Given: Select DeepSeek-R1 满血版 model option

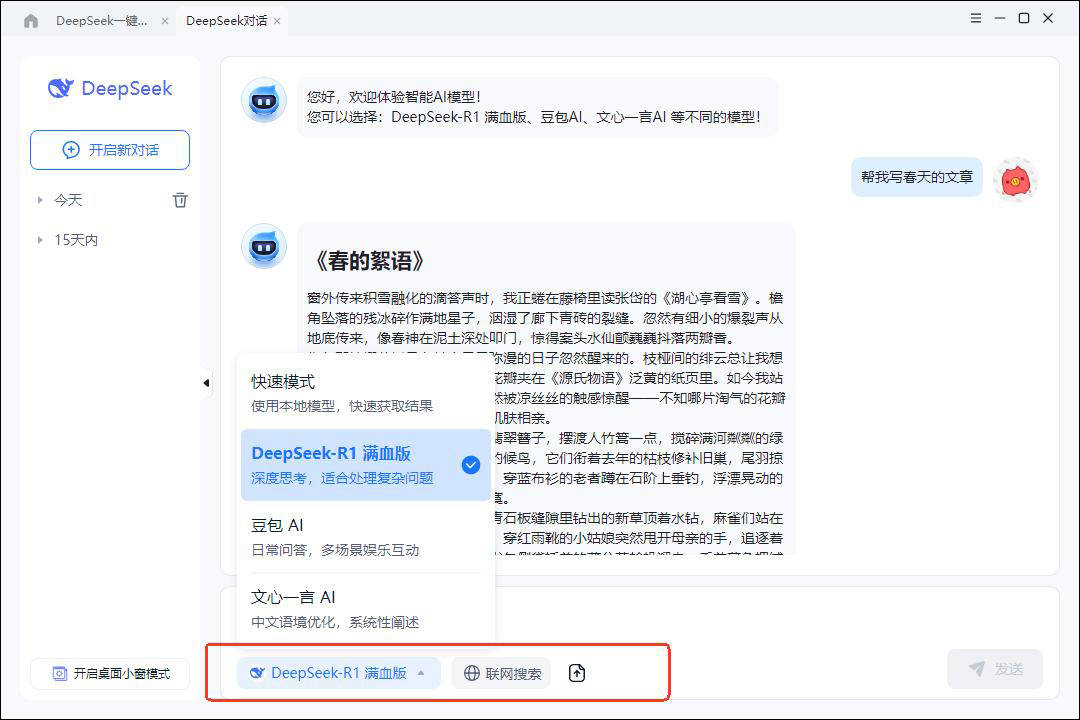Looking at the screenshot, I should [x=365, y=464].
